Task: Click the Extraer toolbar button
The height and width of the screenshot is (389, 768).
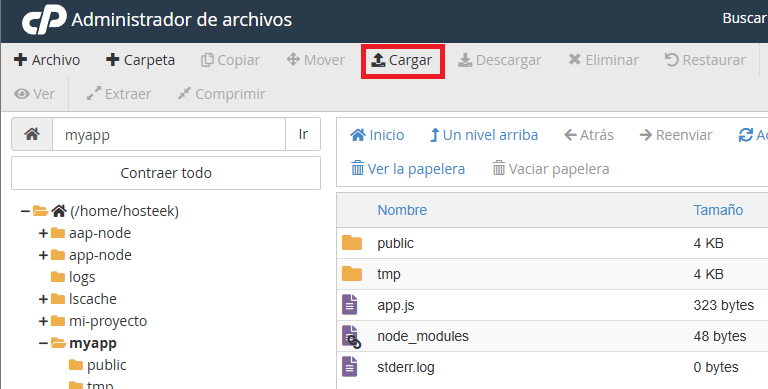Action: click(x=119, y=94)
